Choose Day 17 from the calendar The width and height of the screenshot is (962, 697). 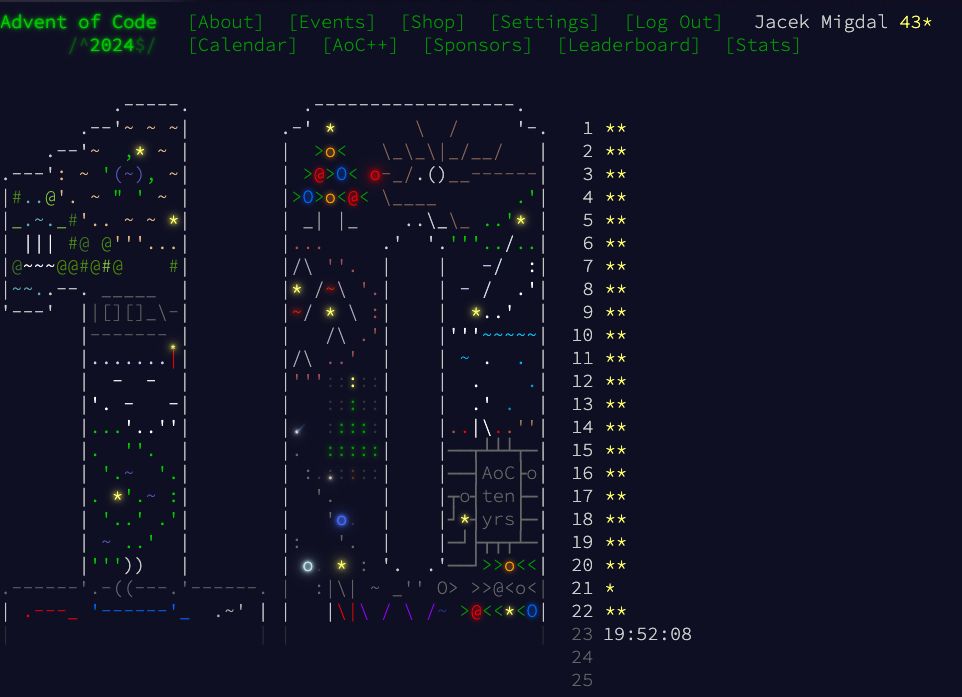(599, 496)
